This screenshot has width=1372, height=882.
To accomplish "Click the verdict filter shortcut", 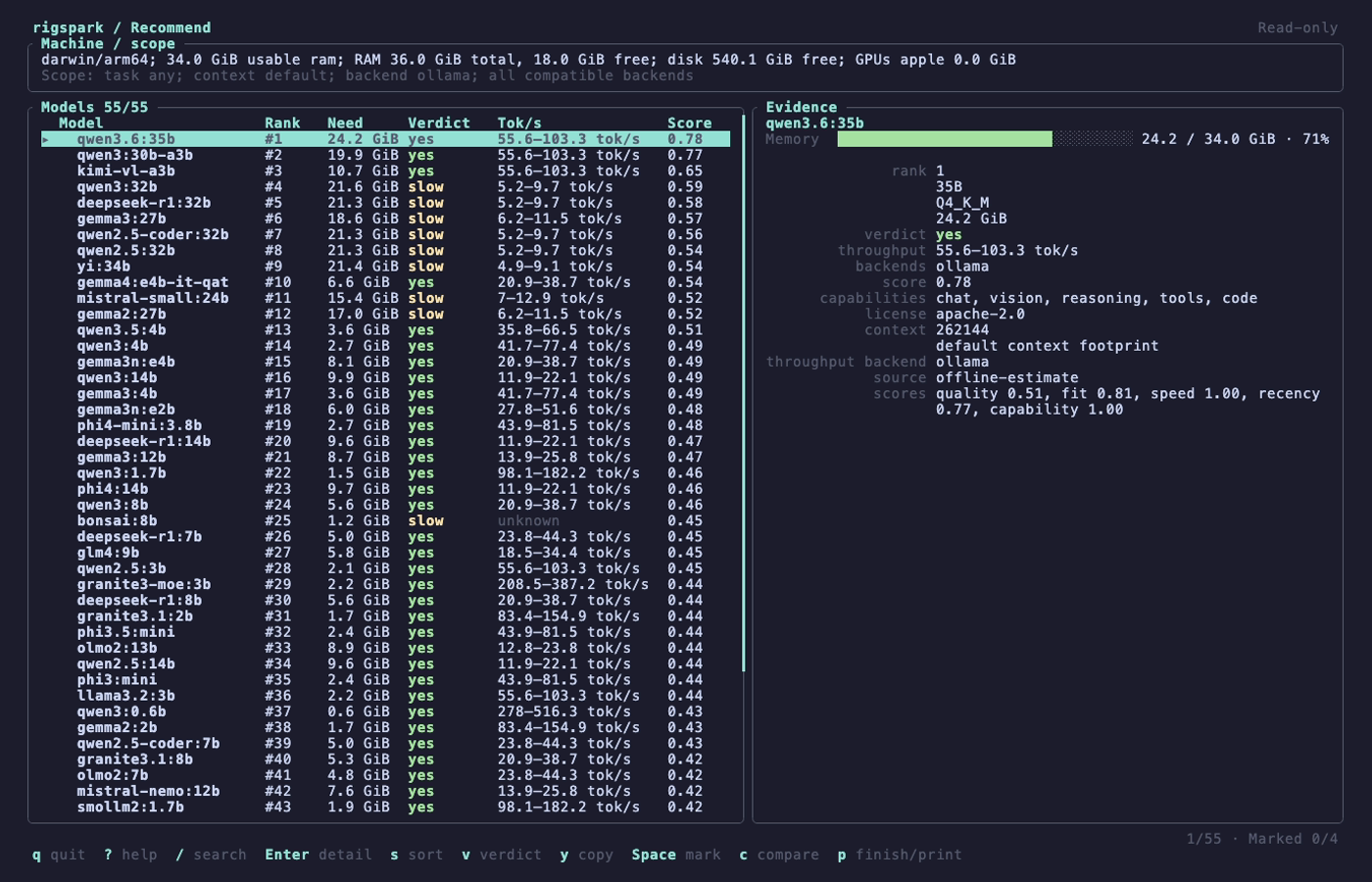I will point(502,855).
